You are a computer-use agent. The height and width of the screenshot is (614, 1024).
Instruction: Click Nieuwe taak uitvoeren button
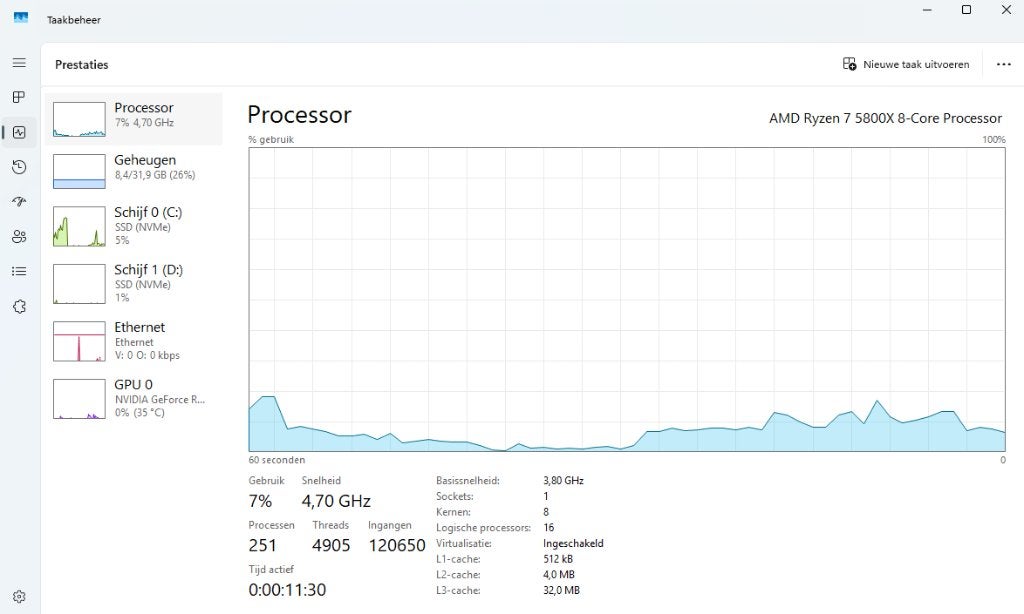click(906, 64)
